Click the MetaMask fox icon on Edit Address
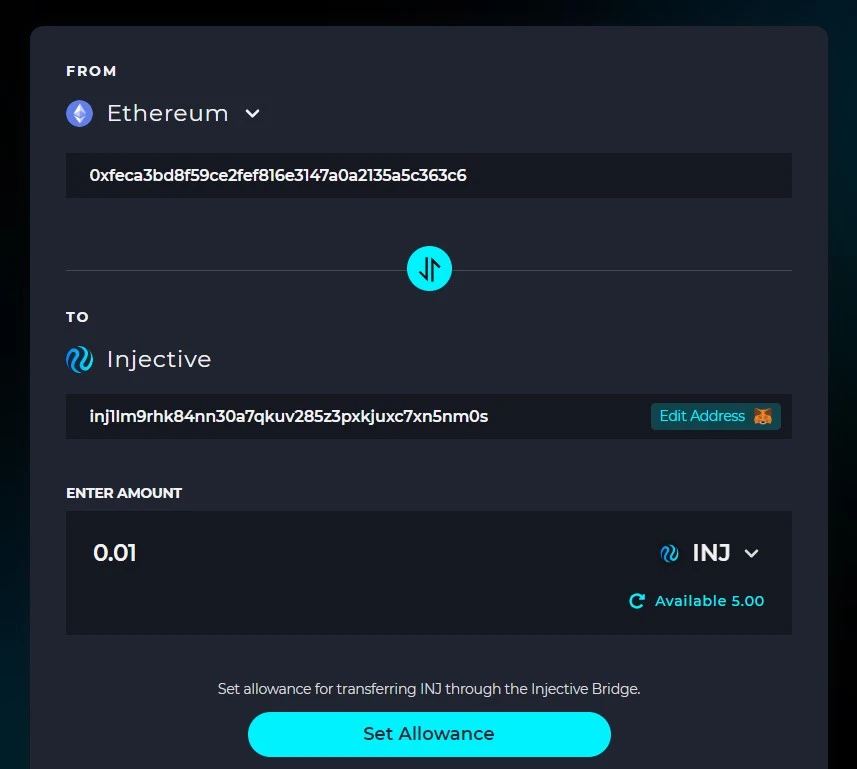 coord(763,416)
